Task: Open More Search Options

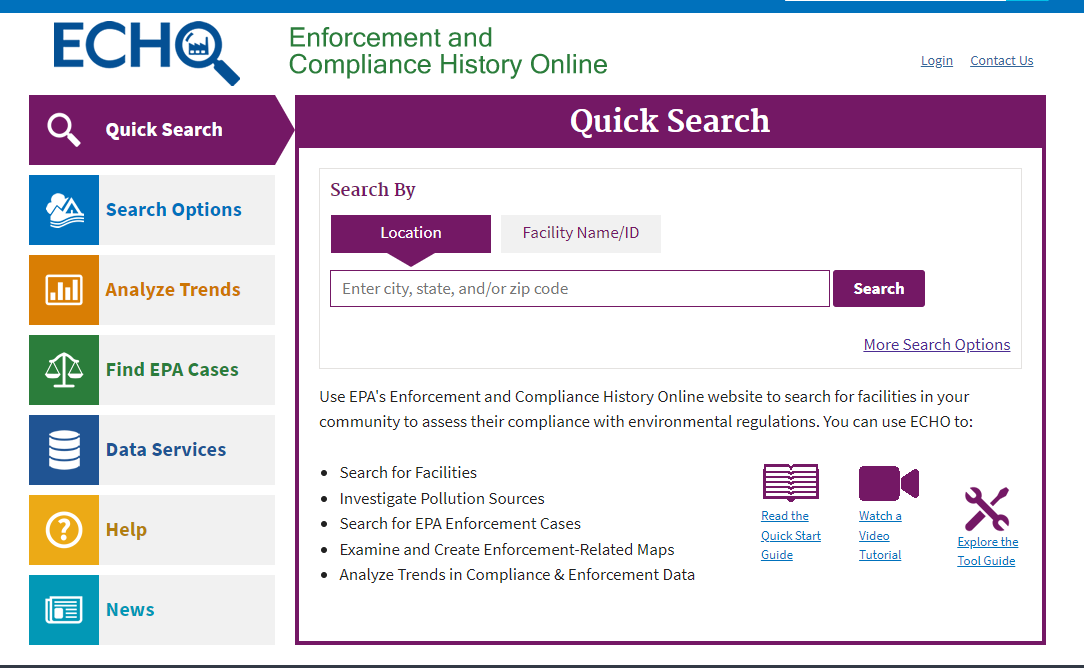Action: pos(936,344)
